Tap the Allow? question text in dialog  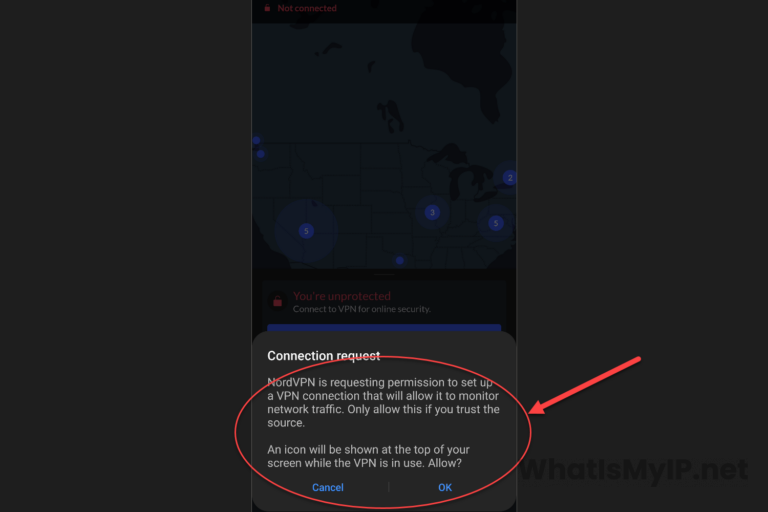[445, 463]
